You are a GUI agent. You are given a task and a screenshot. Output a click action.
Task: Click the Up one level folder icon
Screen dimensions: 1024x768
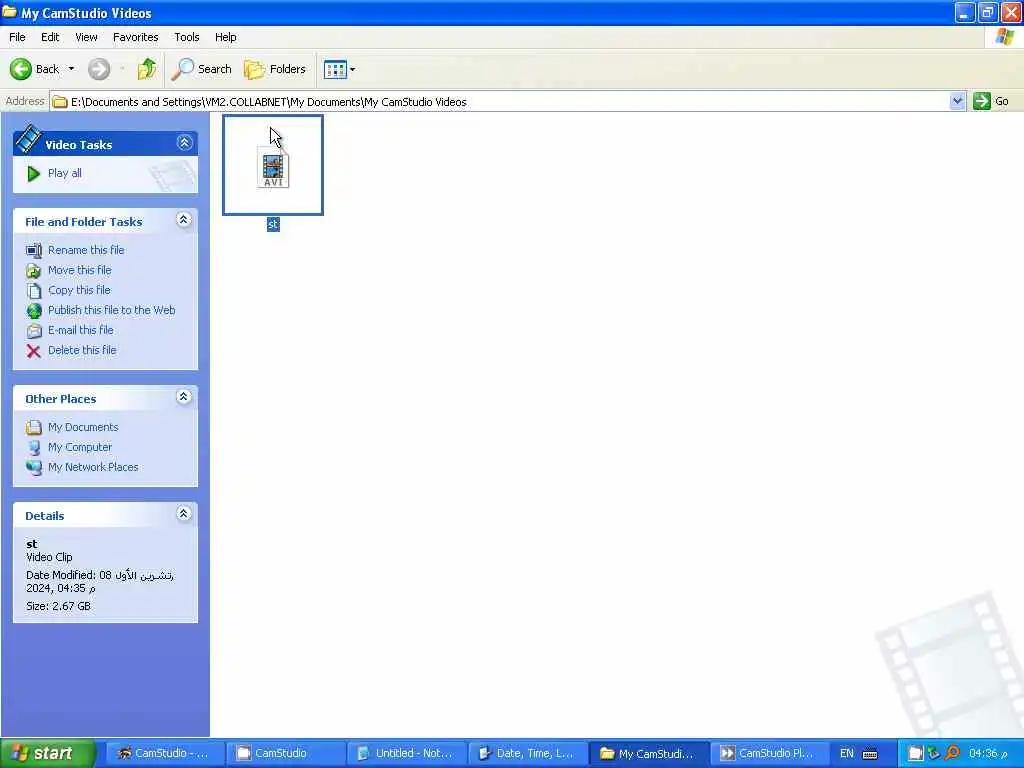click(147, 69)
